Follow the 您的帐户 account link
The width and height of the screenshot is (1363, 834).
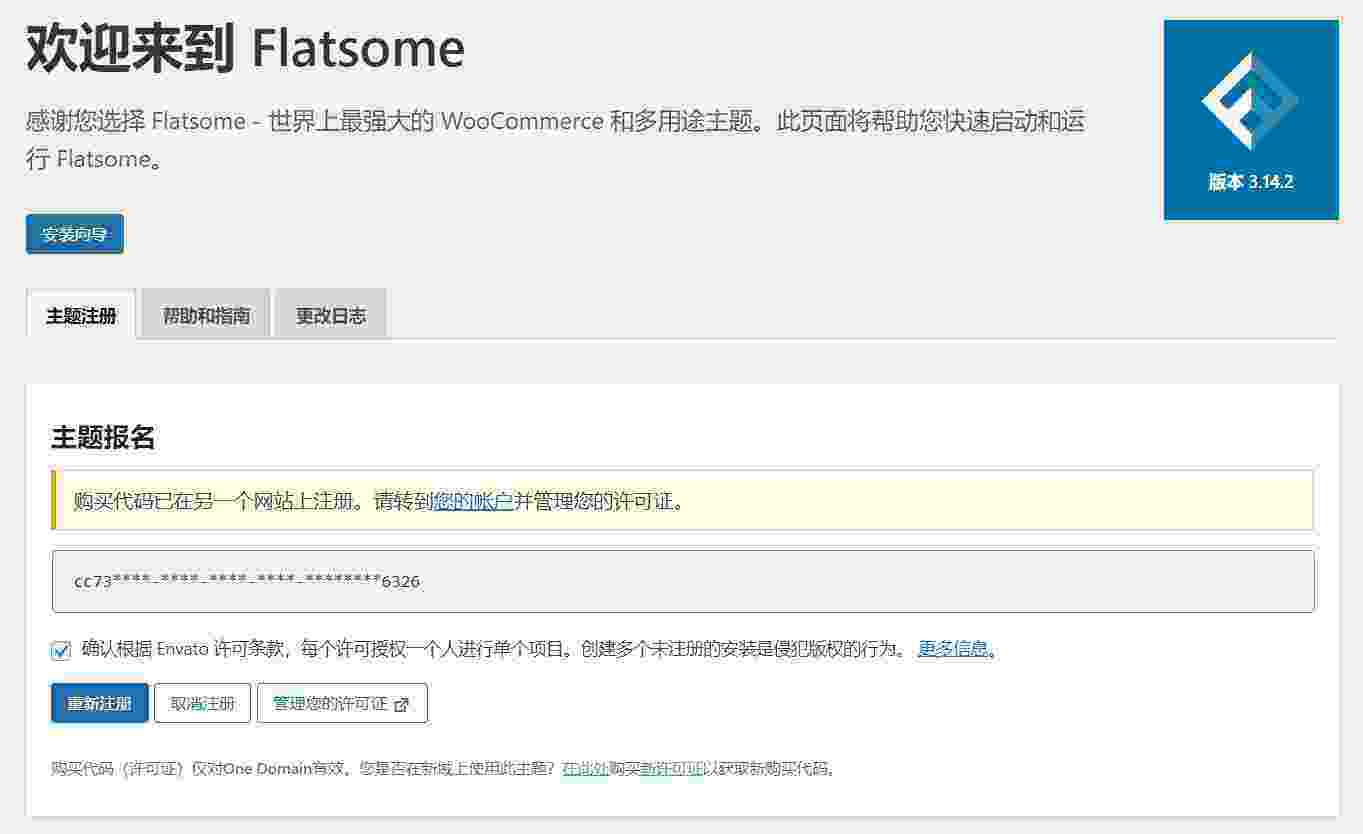[473, 501]
